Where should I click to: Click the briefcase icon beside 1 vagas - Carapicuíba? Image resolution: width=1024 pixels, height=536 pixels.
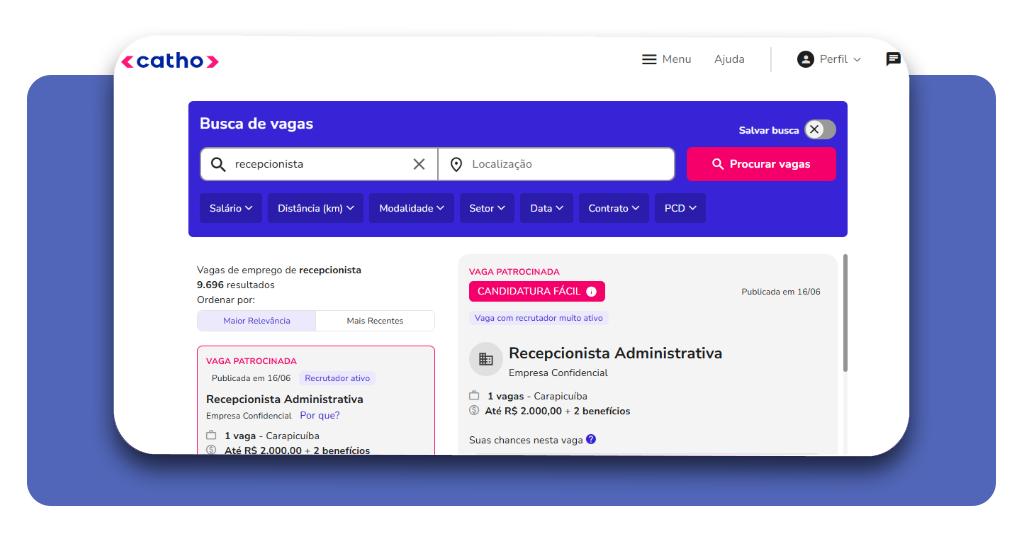point(474,395)
